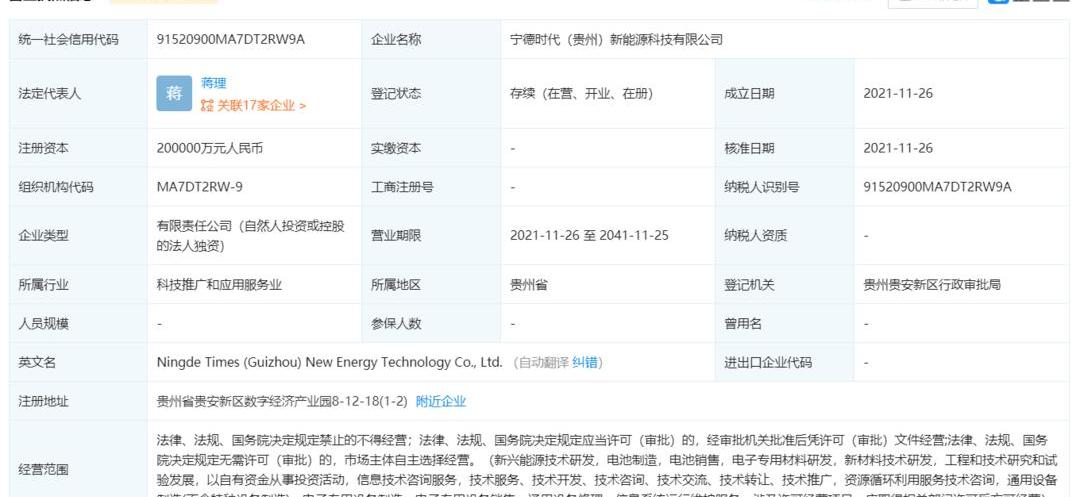Click region value 贵州省
Screen dimensions: 1080x497
coord(528,284)
